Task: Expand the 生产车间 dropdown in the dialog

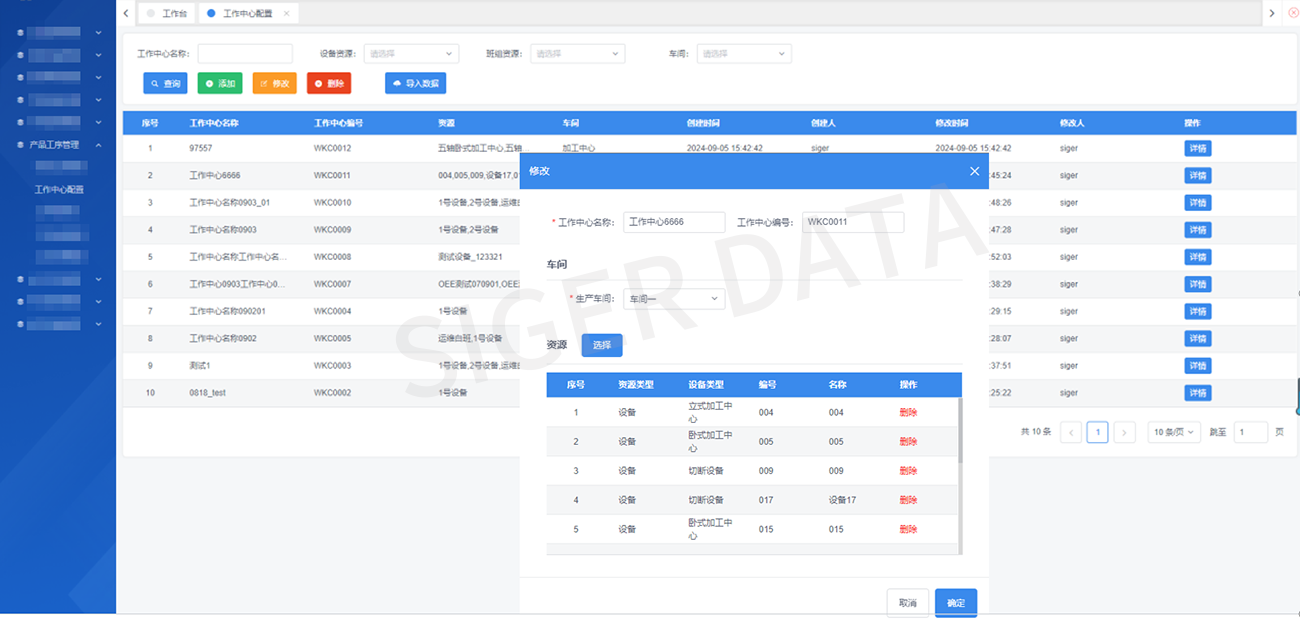Action: (673, 298)
